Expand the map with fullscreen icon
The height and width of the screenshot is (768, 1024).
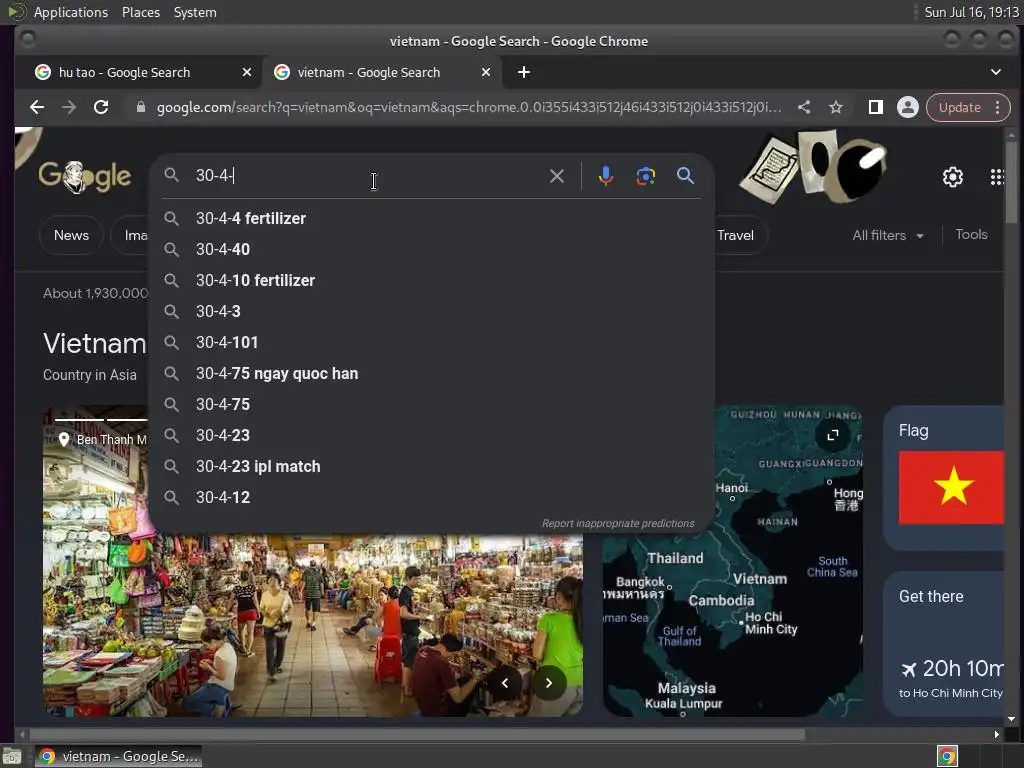pos(833,435)
